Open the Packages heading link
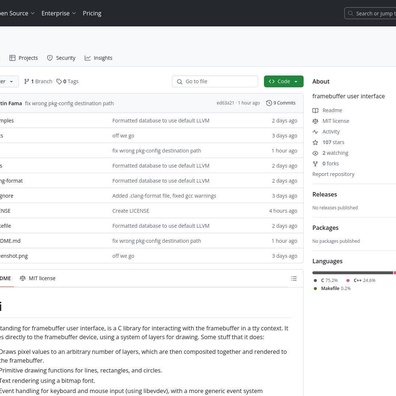 point(325,228)
